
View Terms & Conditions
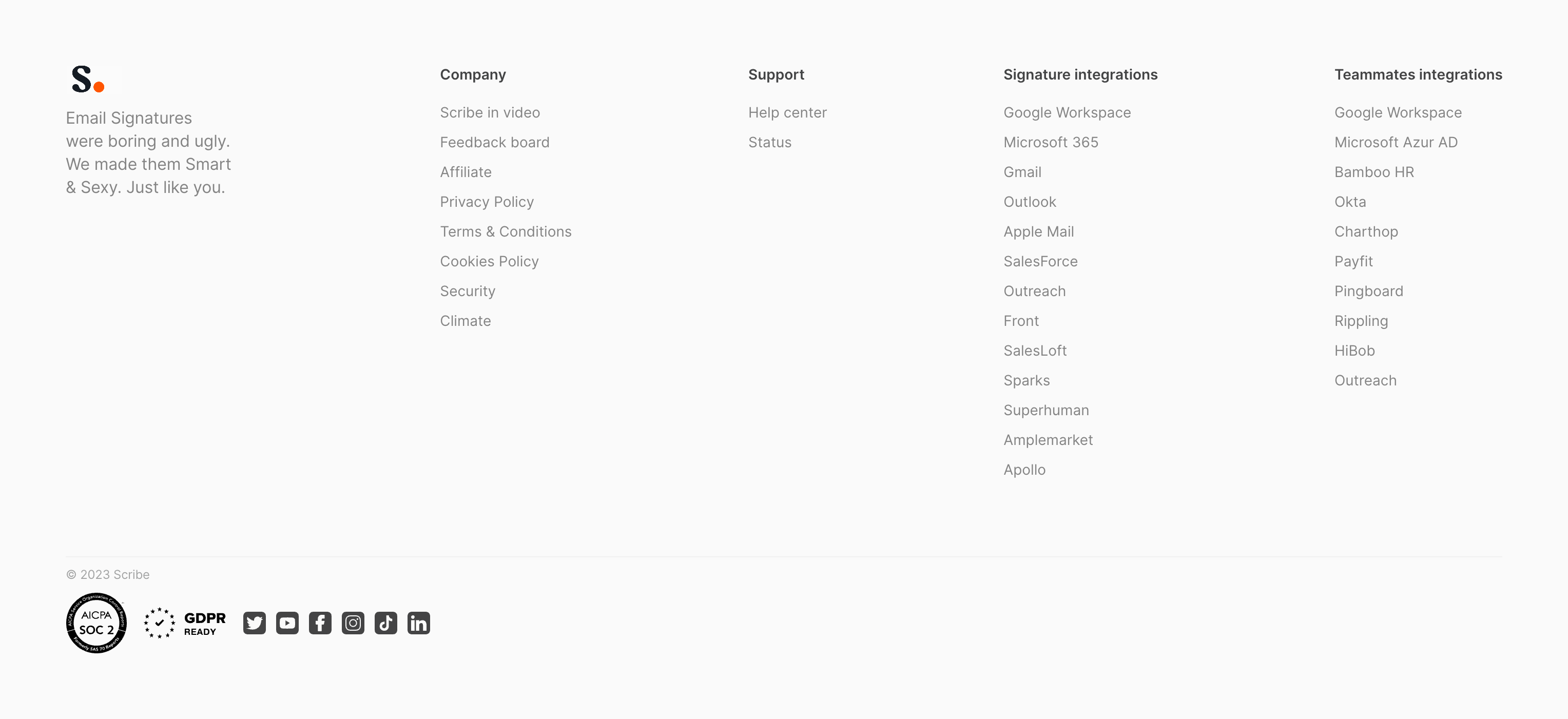click(505, 232)
